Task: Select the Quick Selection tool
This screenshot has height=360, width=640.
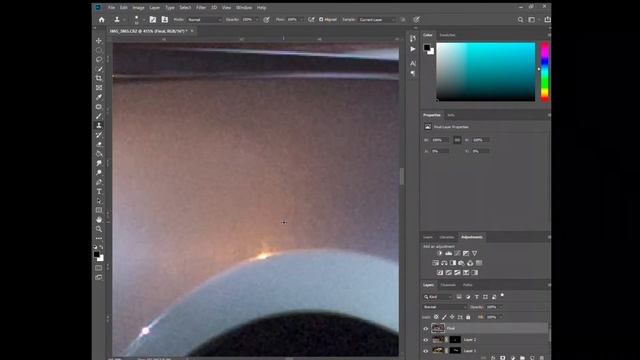Action: coord(99,69)
